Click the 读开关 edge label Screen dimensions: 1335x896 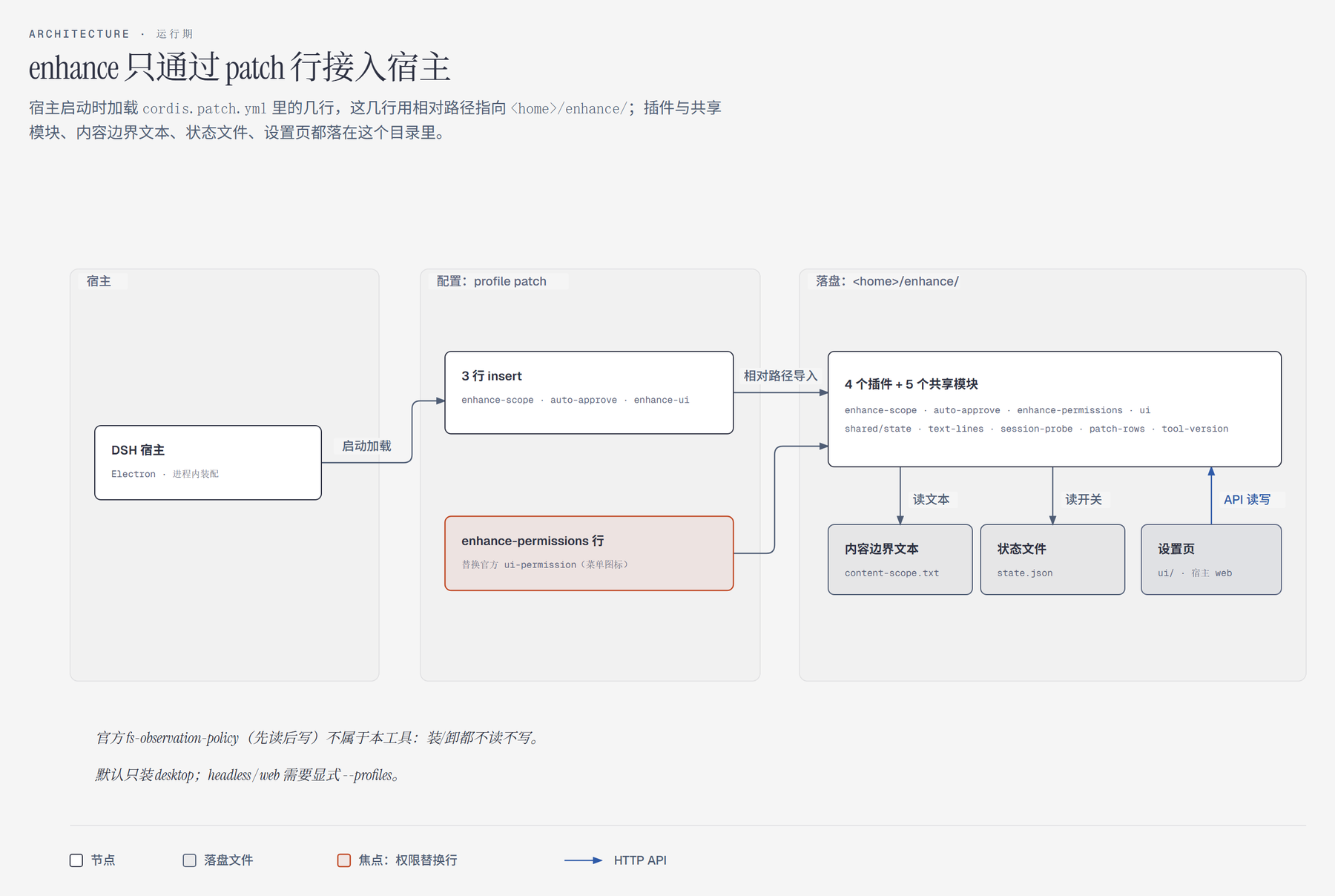coord(1084,499)
